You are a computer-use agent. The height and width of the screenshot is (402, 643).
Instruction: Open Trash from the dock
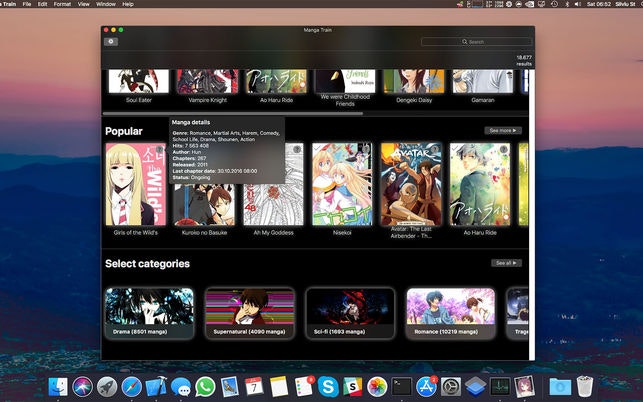coord(585,387)
